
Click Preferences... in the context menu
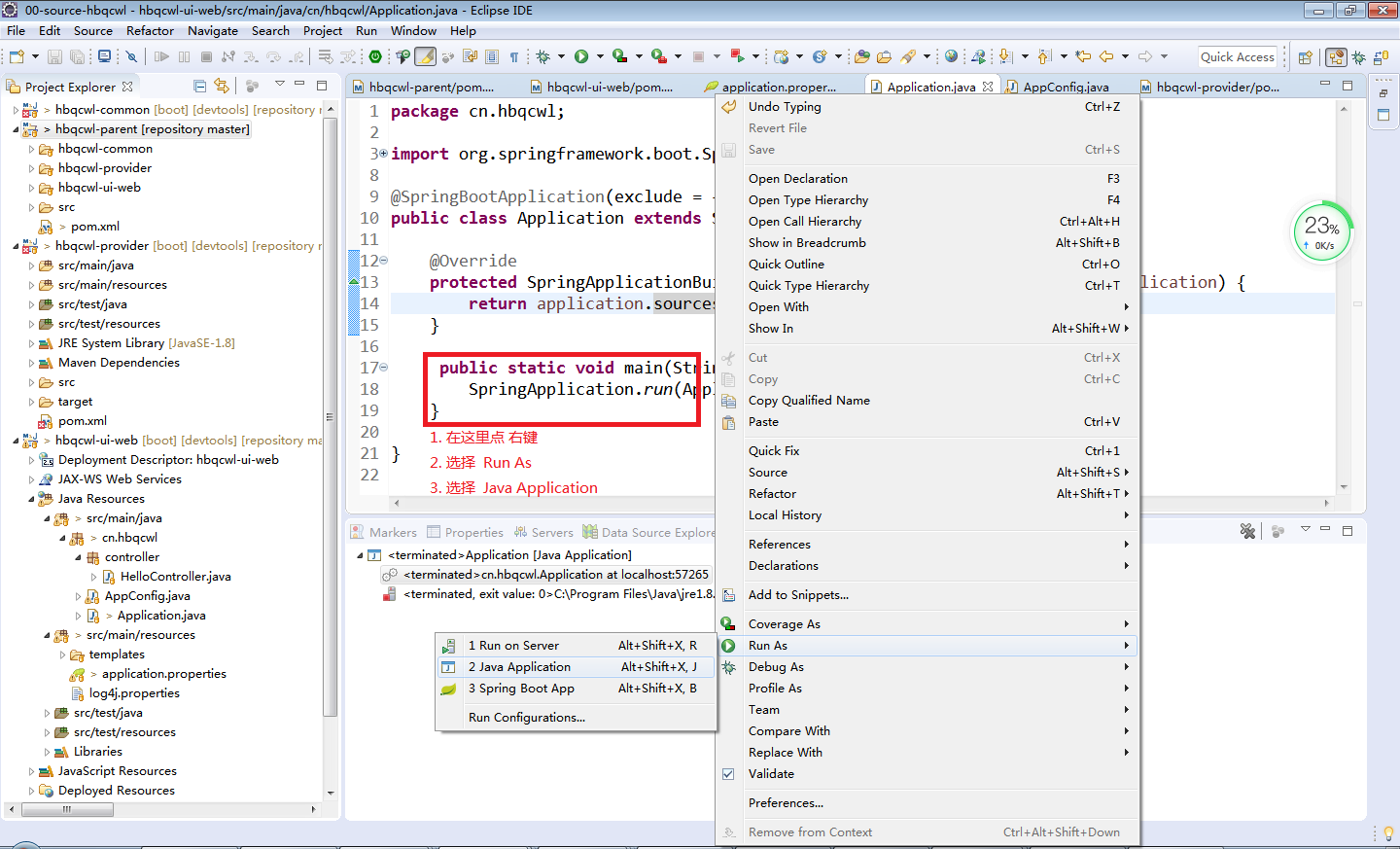coord(927,803)
